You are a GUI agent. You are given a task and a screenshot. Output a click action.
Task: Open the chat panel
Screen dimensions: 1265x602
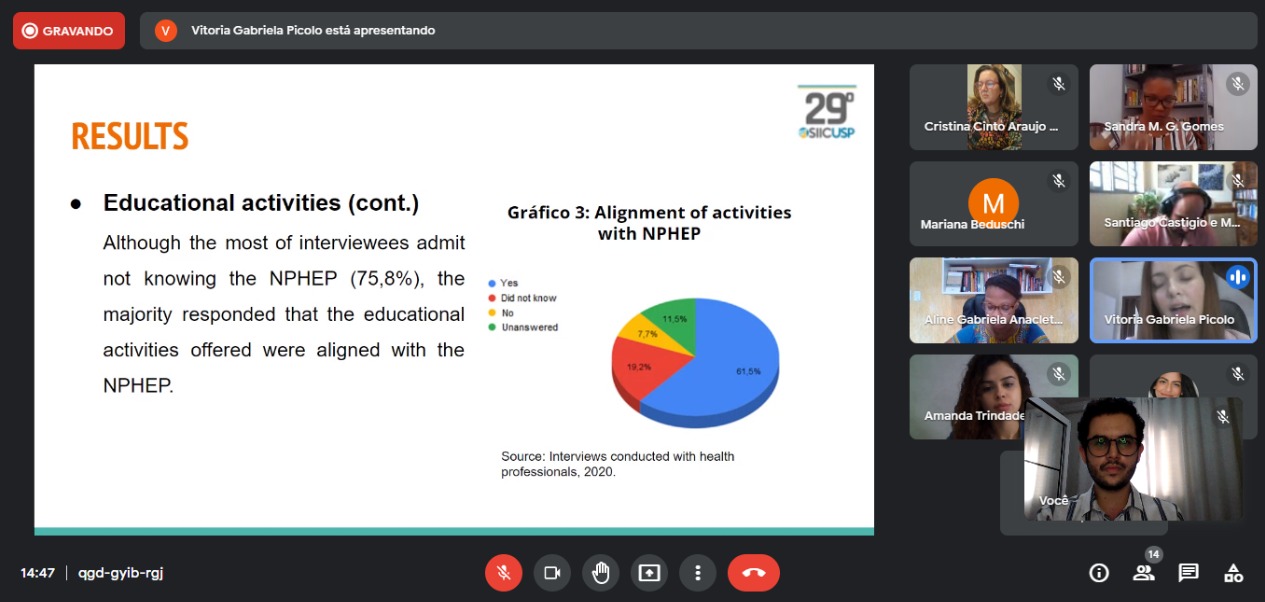1188,573
